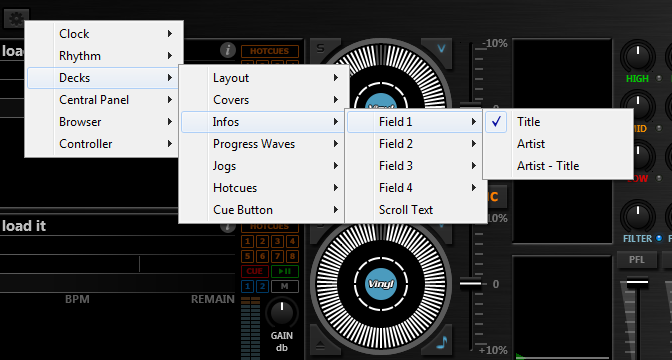
Task: Click the M button on bottom deck
Action: click(285, 286)
